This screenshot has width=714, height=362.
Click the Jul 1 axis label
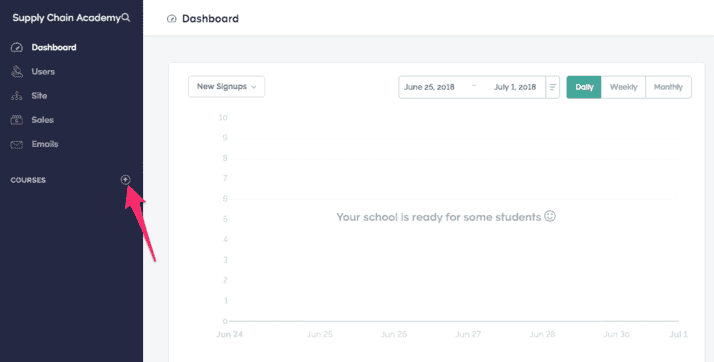(x=678, y=334)
